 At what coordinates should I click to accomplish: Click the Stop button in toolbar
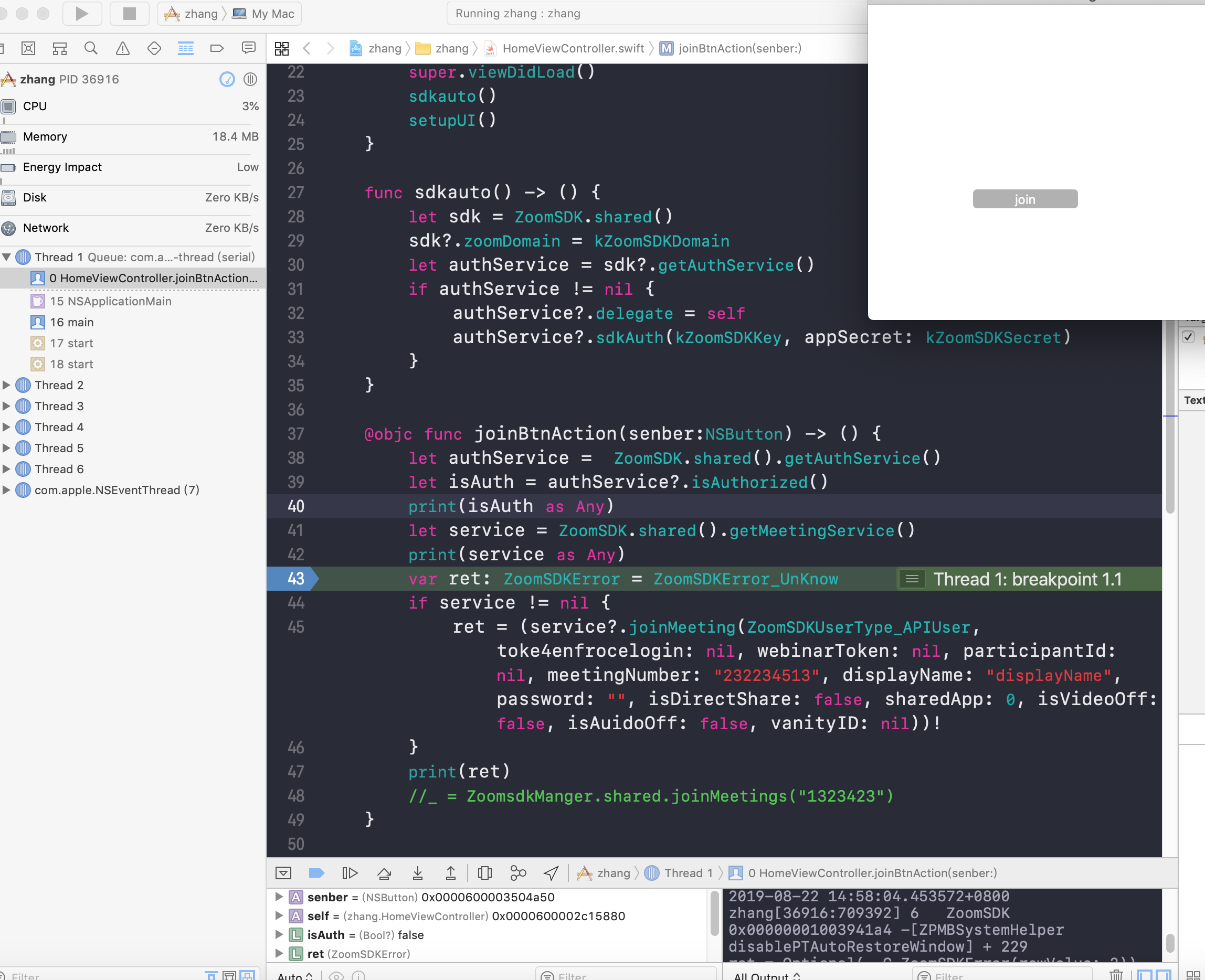[129, 14]
